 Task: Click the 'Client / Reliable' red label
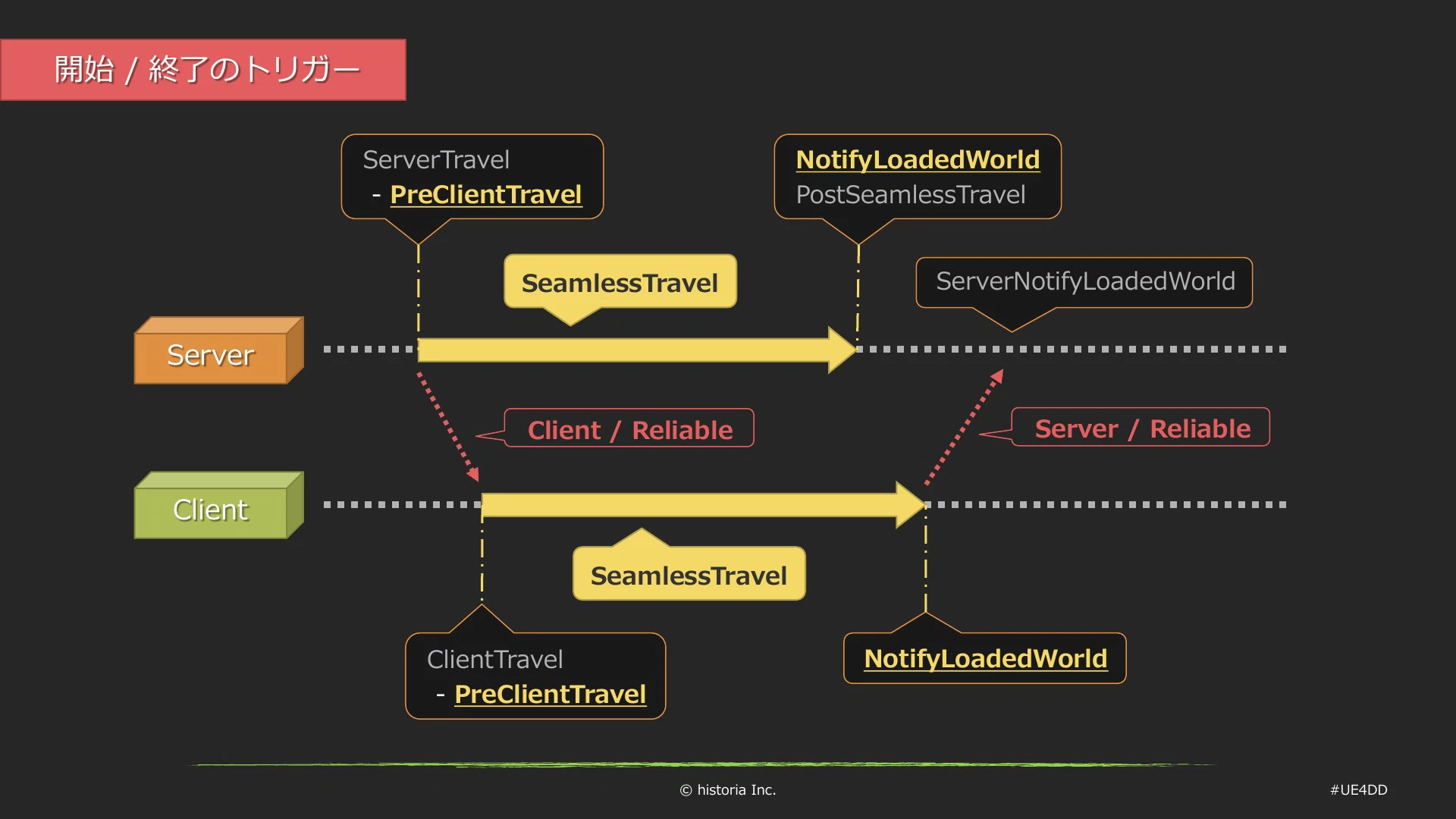[x=629, y=429]
